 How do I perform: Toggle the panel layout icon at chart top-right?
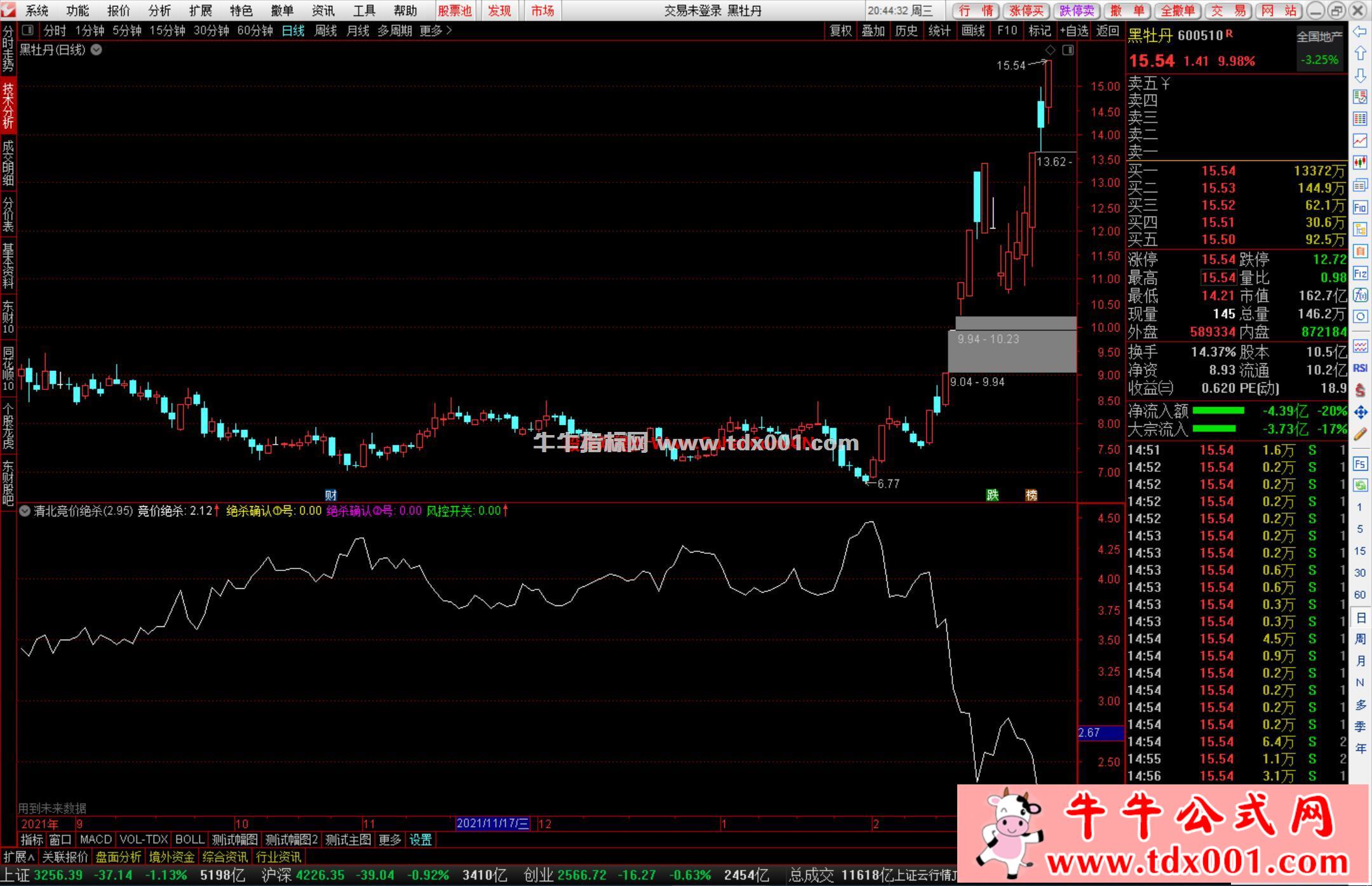click(1068, 50)
